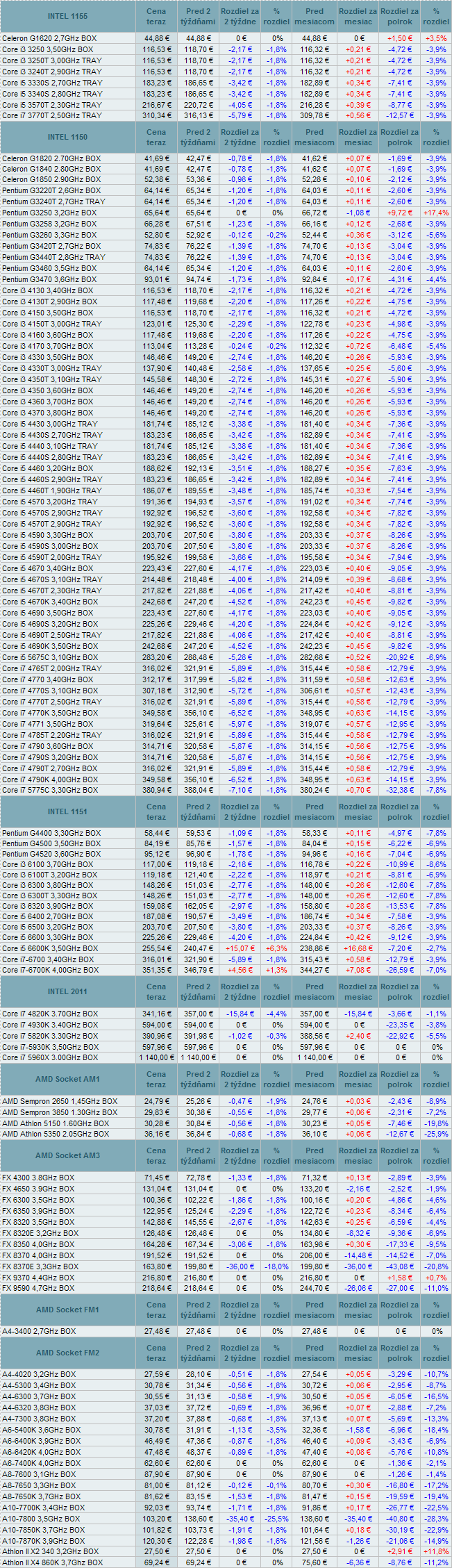Click the INTEL 1155 section header
The image size is (452, 1568).
coord(68,16)
